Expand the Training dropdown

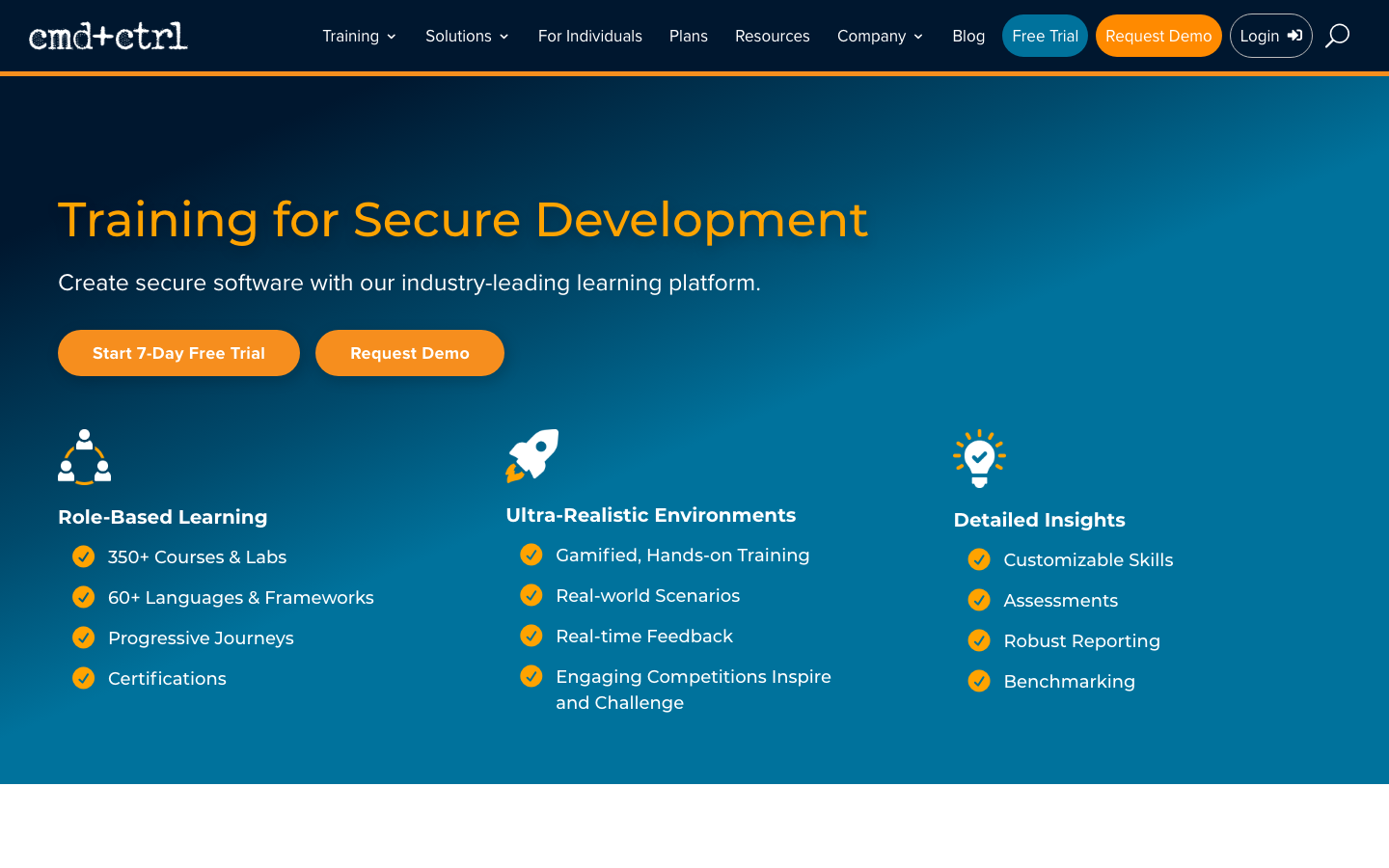[x=359, y=36]
